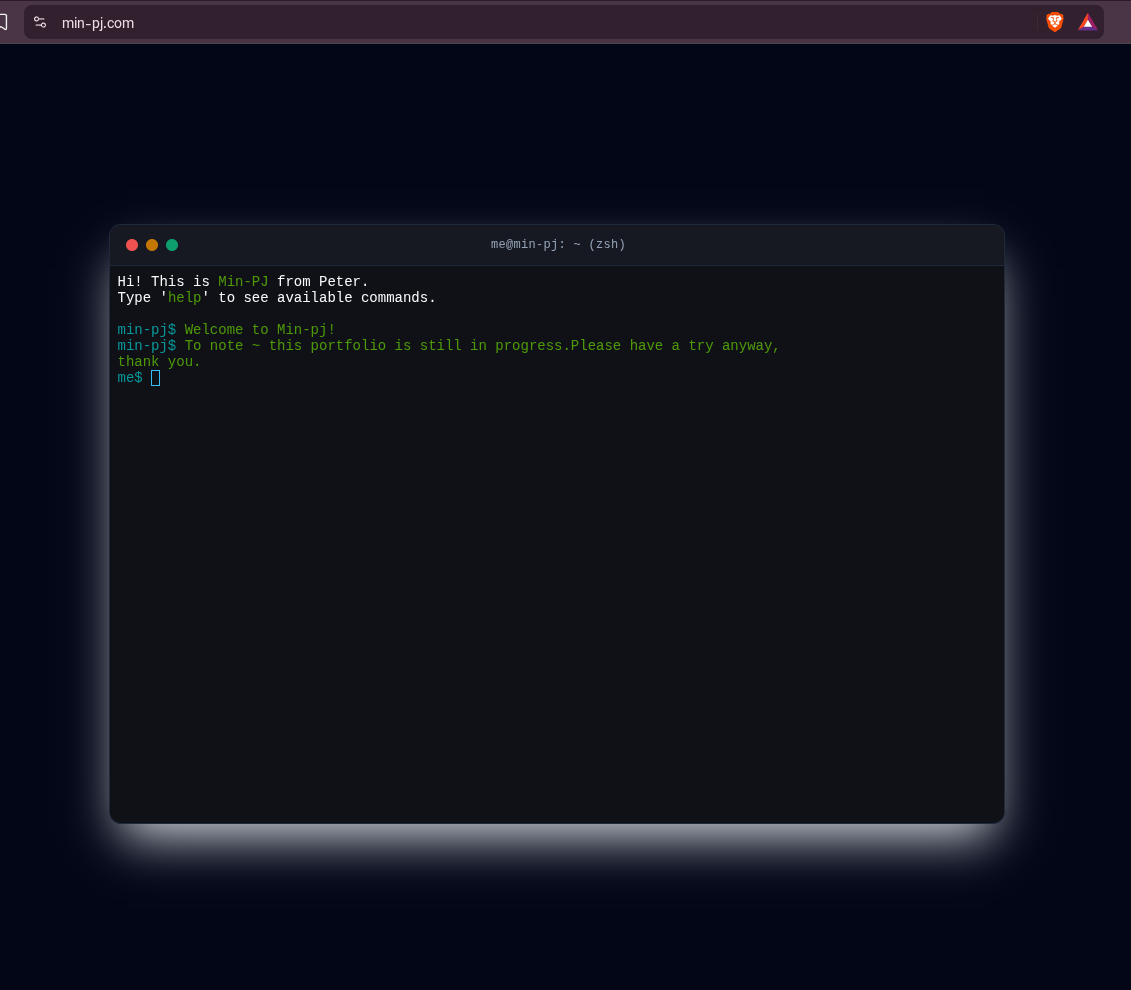
Task: Click the 'me$' prompt label
Action: click(x=130, y=378)
